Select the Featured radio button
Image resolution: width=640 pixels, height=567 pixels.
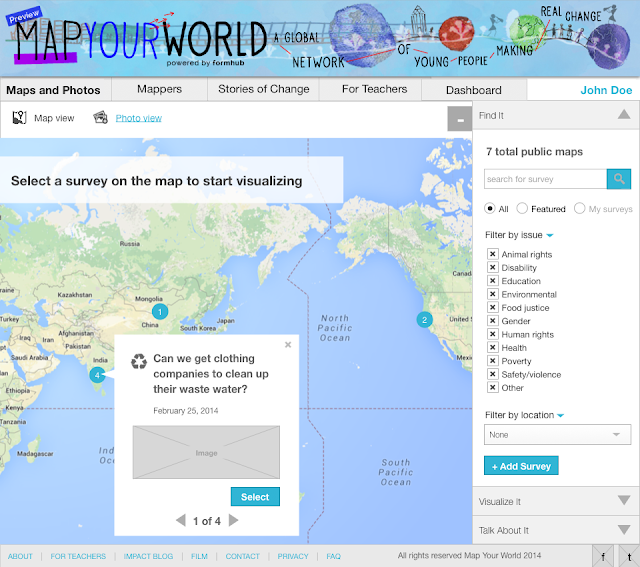pos(522,209)
